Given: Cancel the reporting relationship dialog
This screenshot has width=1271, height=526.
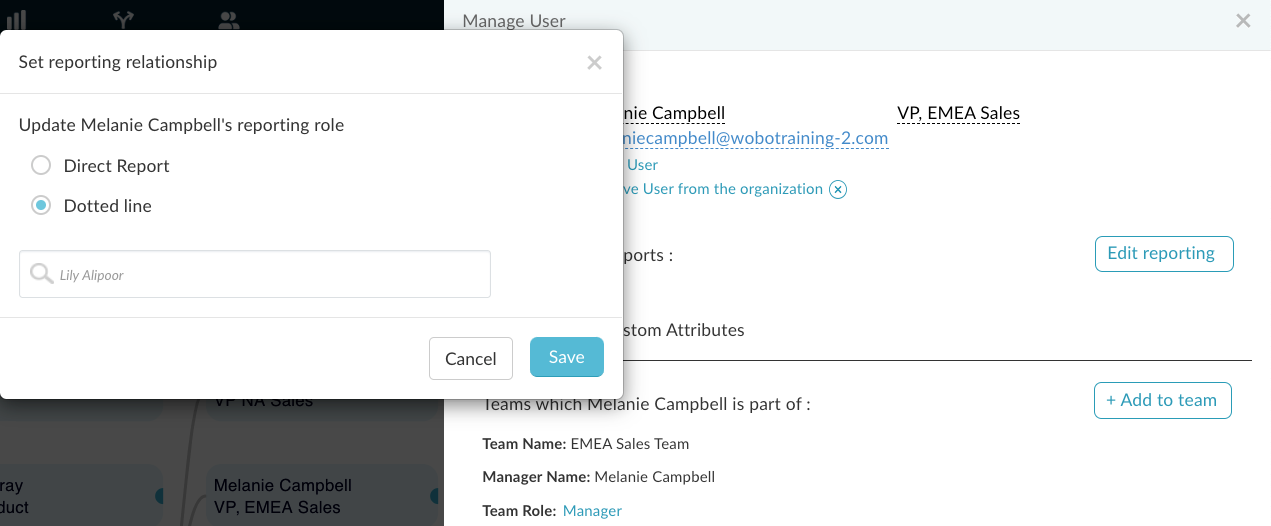Looking at the screenshot, I should click(471, 358).
